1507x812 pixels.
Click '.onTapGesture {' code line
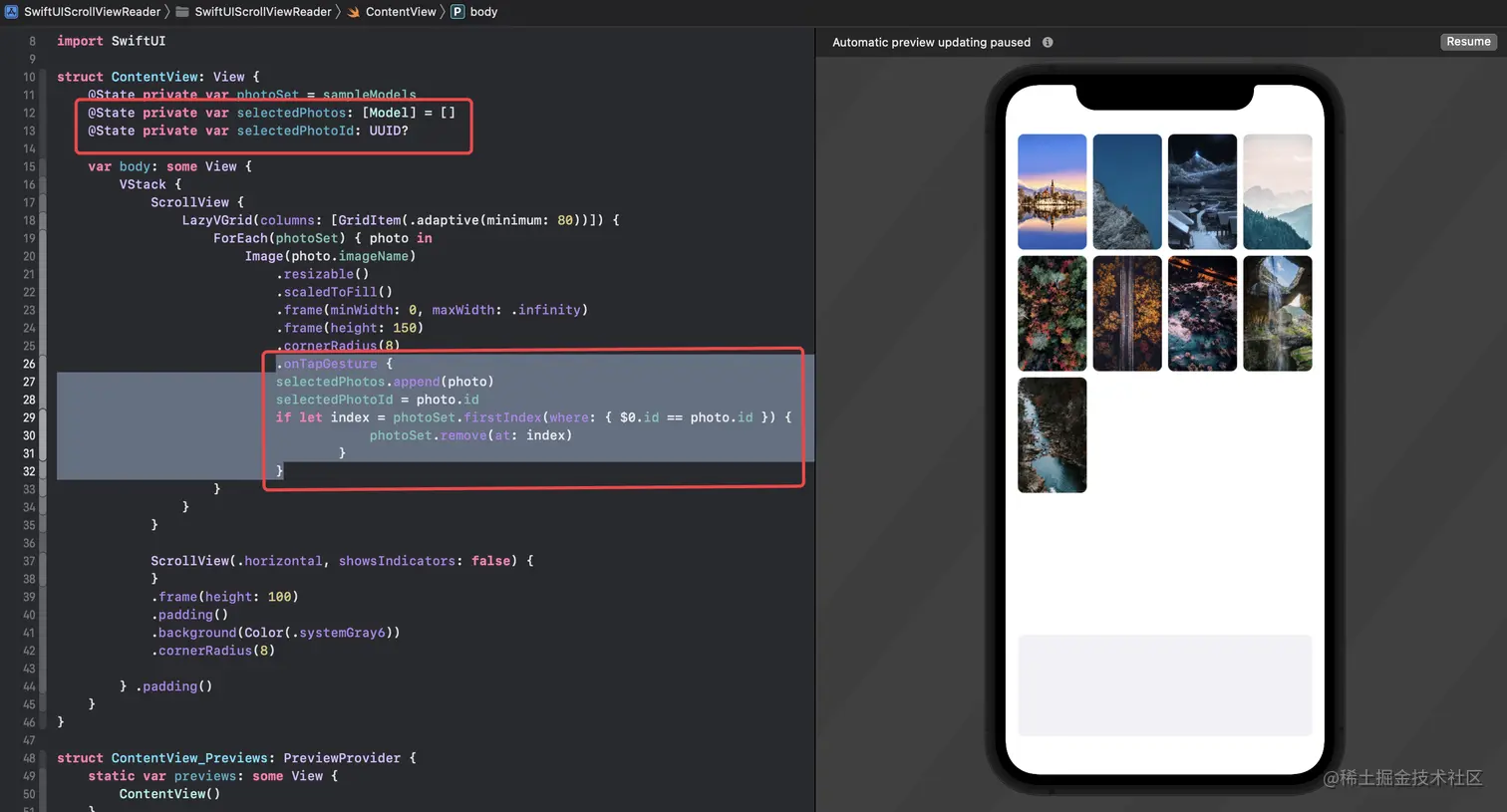(334, 364)
